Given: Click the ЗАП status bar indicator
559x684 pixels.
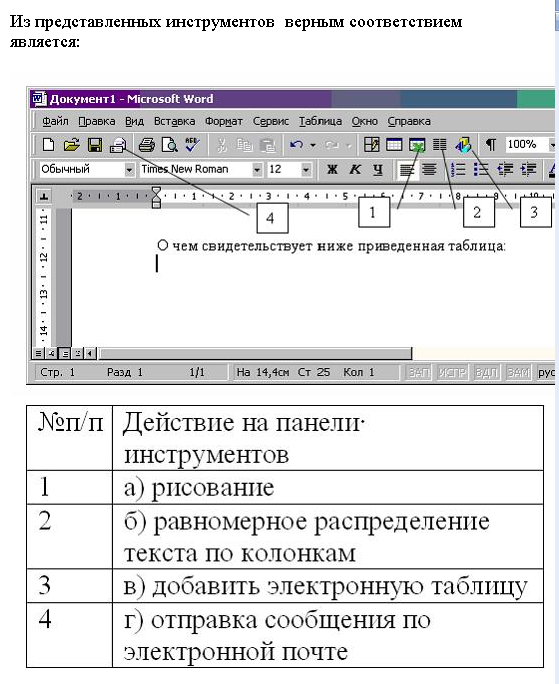Looking at the screenshot, I should [x=418, y=372].
